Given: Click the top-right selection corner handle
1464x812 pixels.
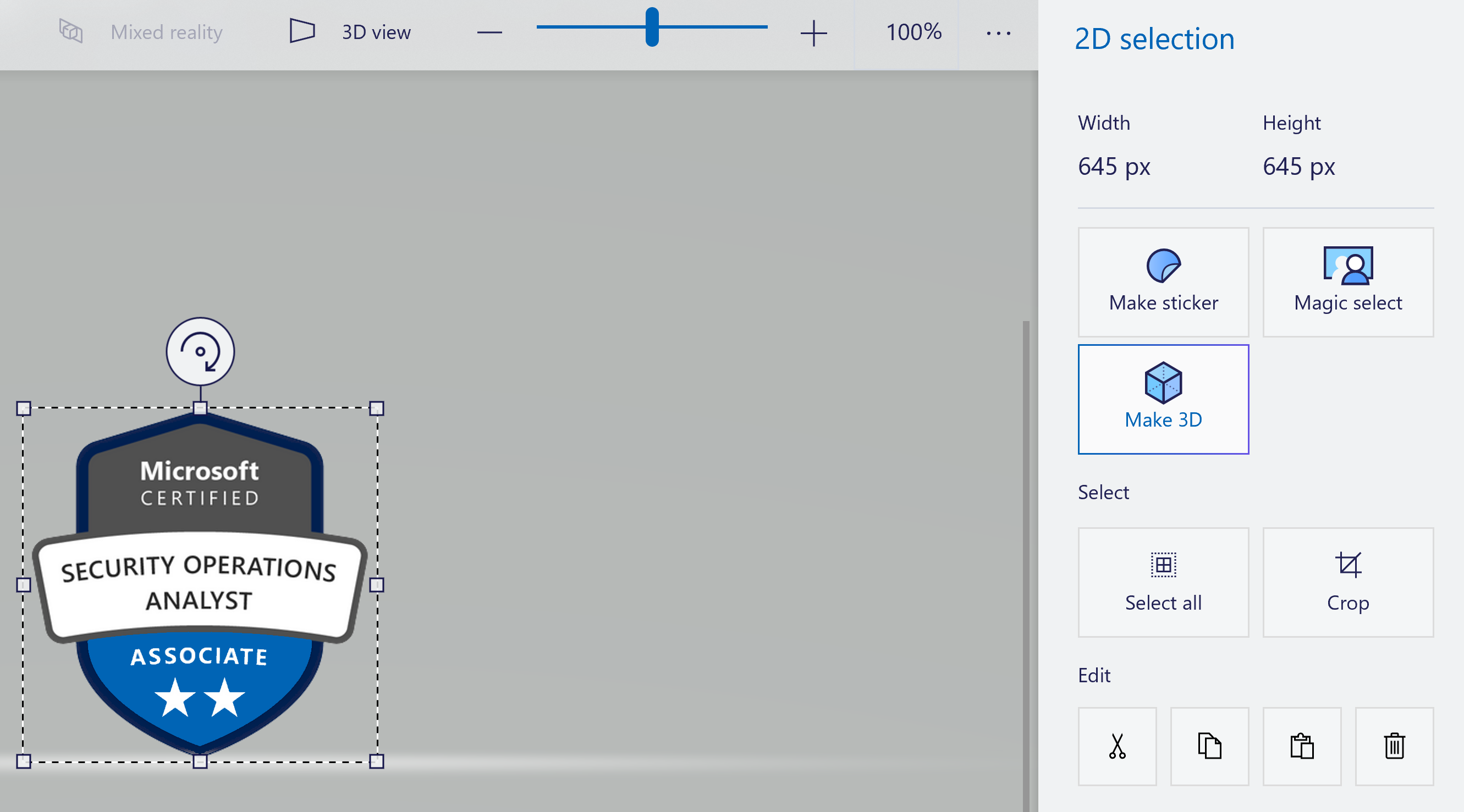Looking at the screenshot, I should pyautogui.click(x=376, y=408).
